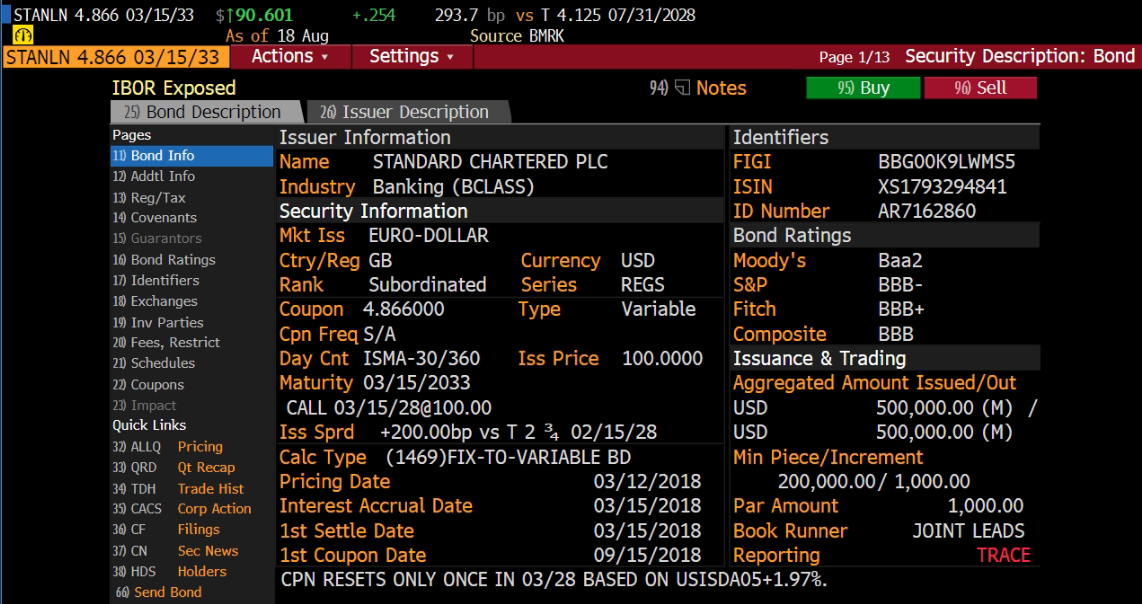Click the ISIN value XS1793294841

click(x=942, y=187)
